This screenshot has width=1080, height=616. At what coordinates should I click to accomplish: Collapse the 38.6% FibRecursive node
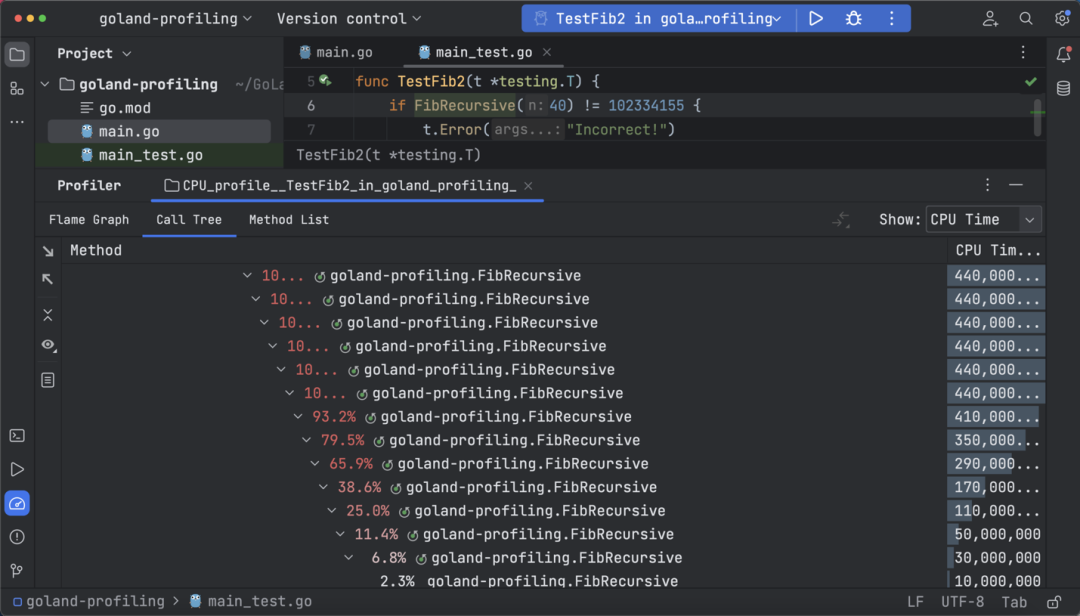pos(323,486)
